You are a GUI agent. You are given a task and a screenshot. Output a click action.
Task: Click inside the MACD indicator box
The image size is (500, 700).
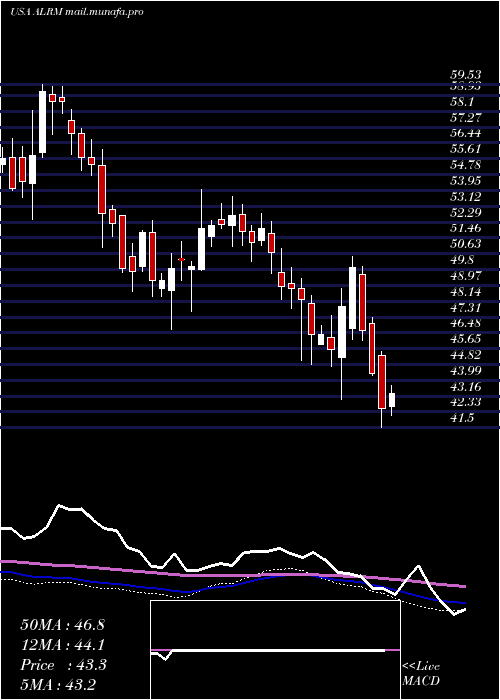pos(275,650)
